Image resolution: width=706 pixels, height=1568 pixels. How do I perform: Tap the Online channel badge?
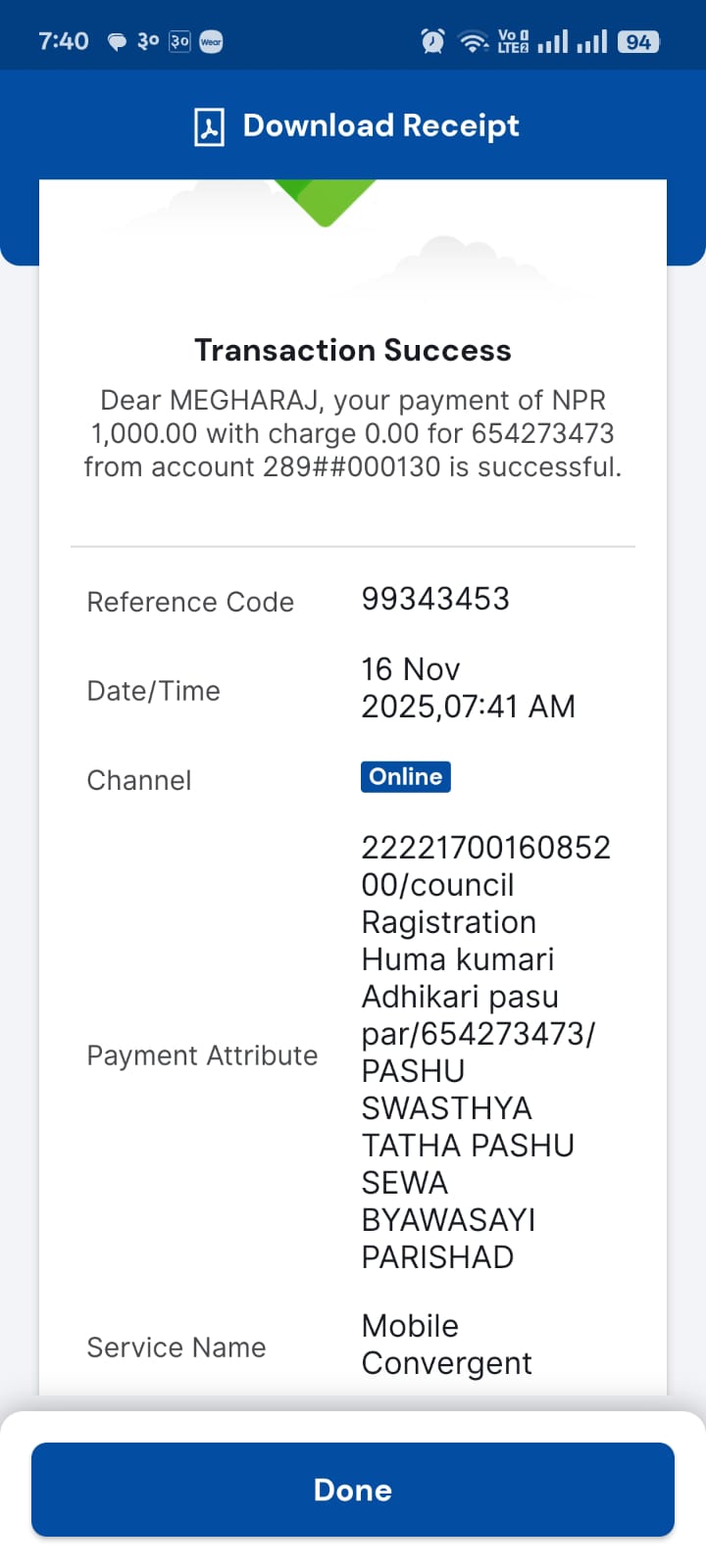pyautogui.click(x=406, y=776)
